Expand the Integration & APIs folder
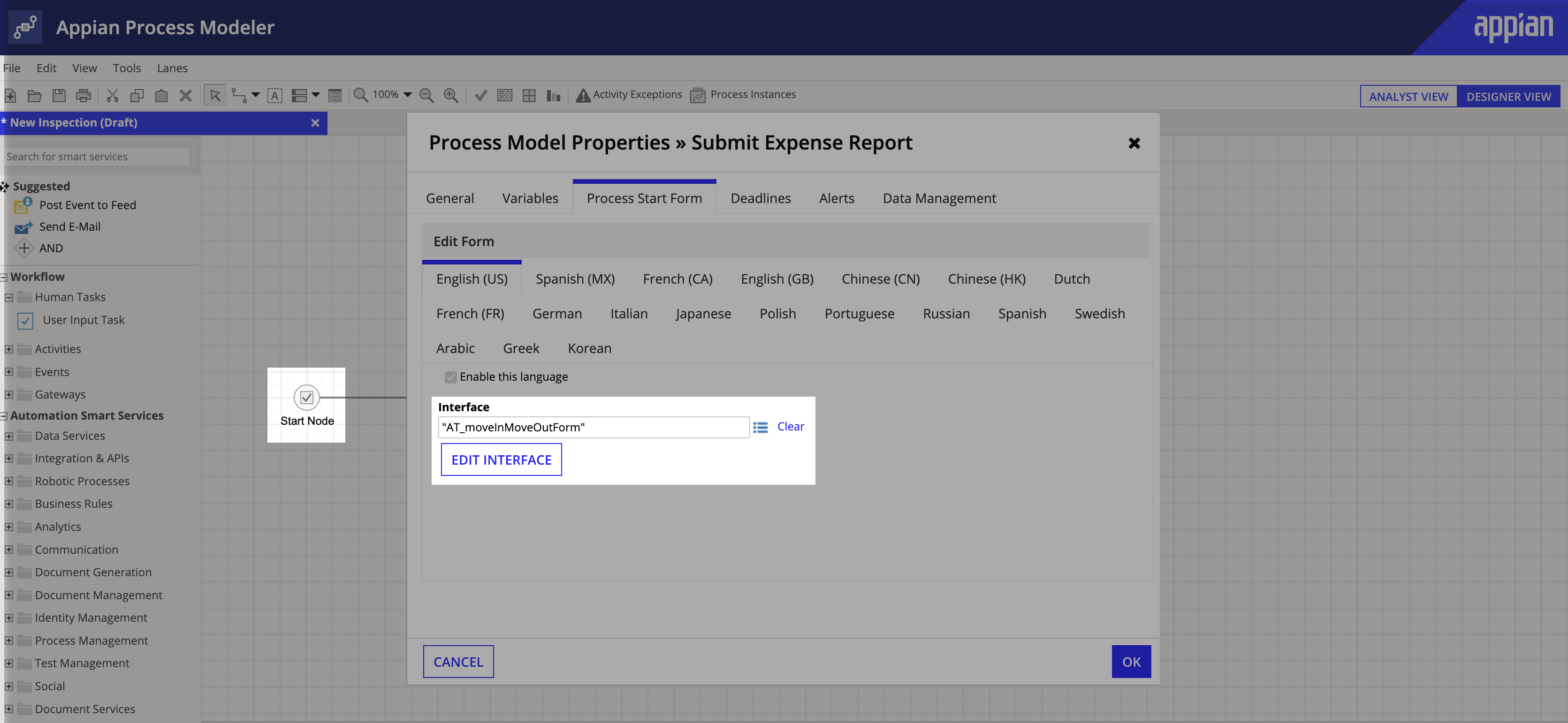This screenshot has height=723, width=1568. click(x=8, y=459)
